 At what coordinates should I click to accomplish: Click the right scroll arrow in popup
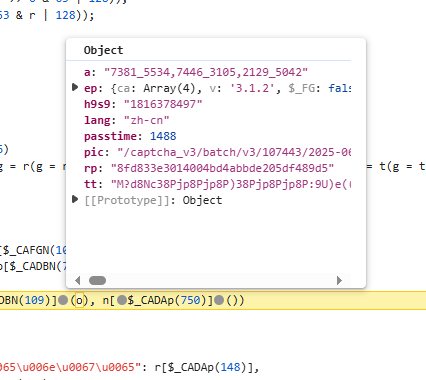339,281
